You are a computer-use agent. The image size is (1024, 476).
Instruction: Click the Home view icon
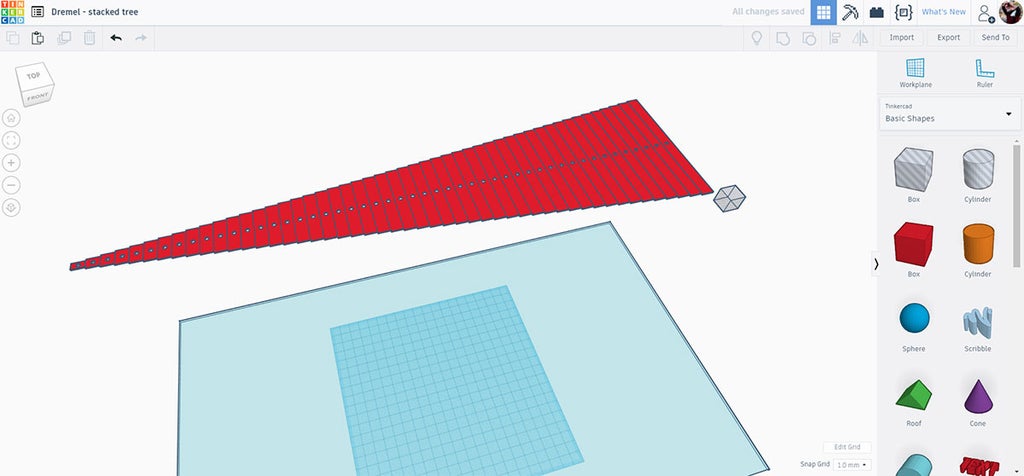click(x=11, y=118)
